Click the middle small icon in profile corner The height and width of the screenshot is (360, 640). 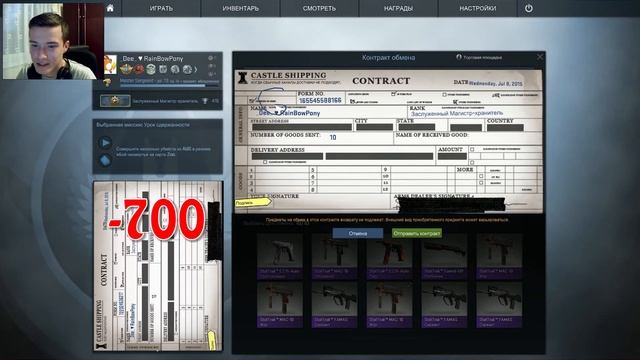pos(211,66)
